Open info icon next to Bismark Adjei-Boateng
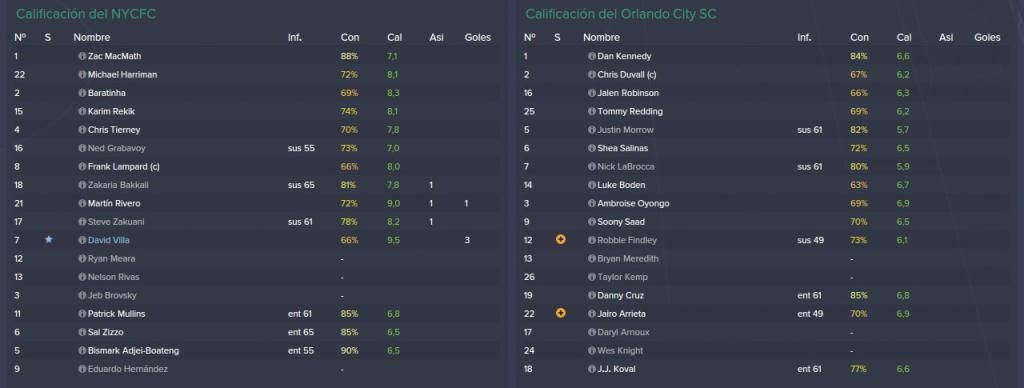 tap(82, 351)
